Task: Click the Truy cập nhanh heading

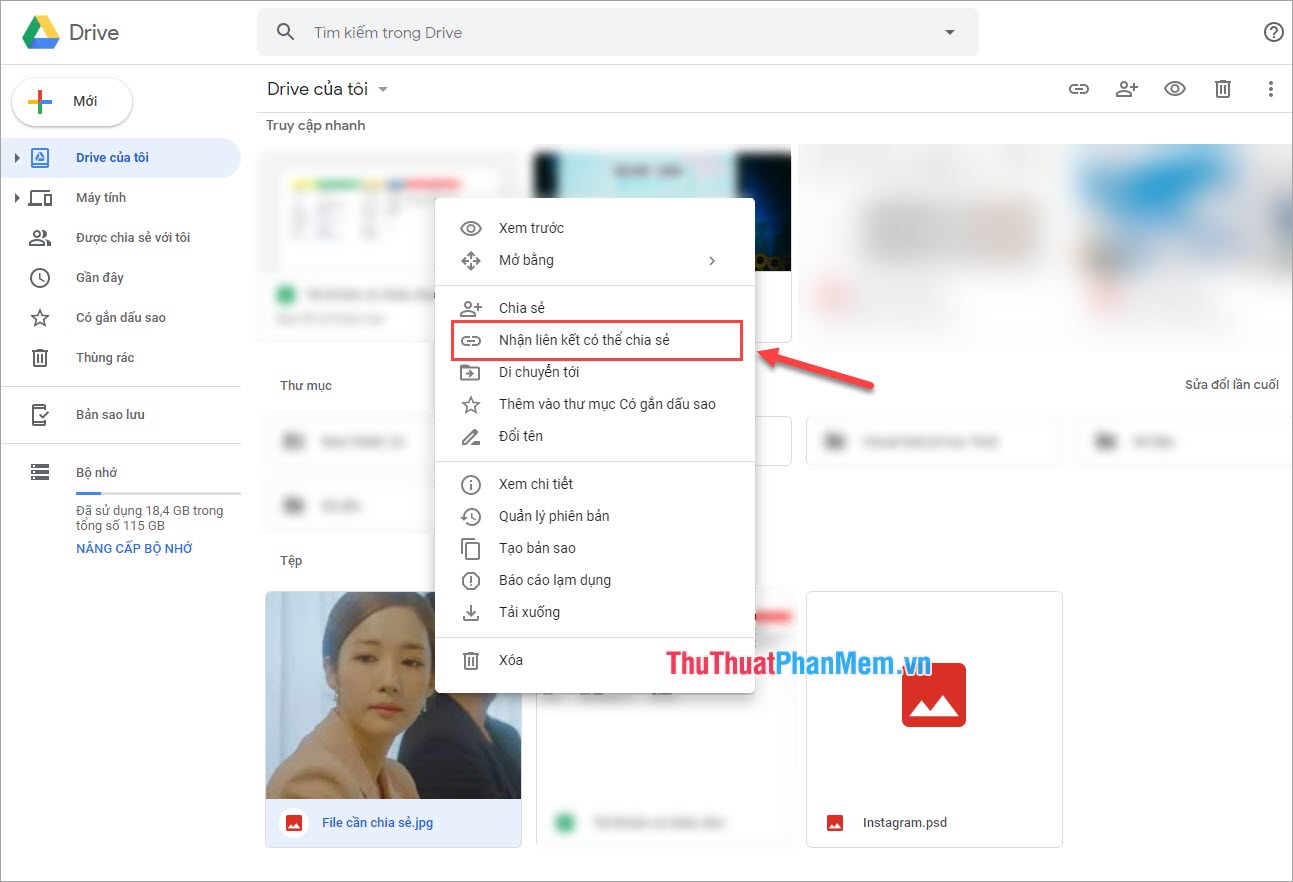Action: [316, 125]
